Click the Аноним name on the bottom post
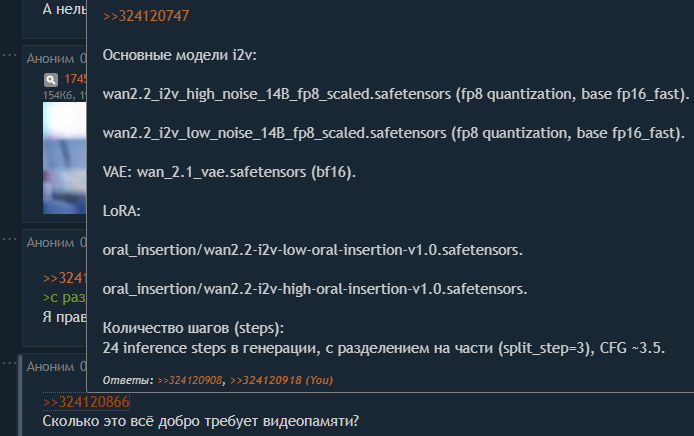The width and height of the screenshot is (694, 436). coord(50,367)
